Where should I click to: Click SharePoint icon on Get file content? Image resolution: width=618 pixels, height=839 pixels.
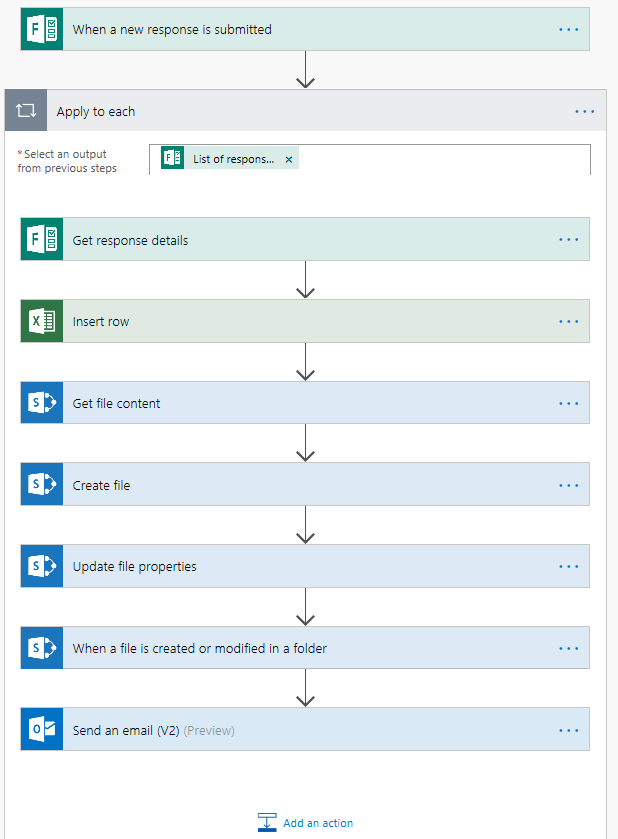click(42, 403)
